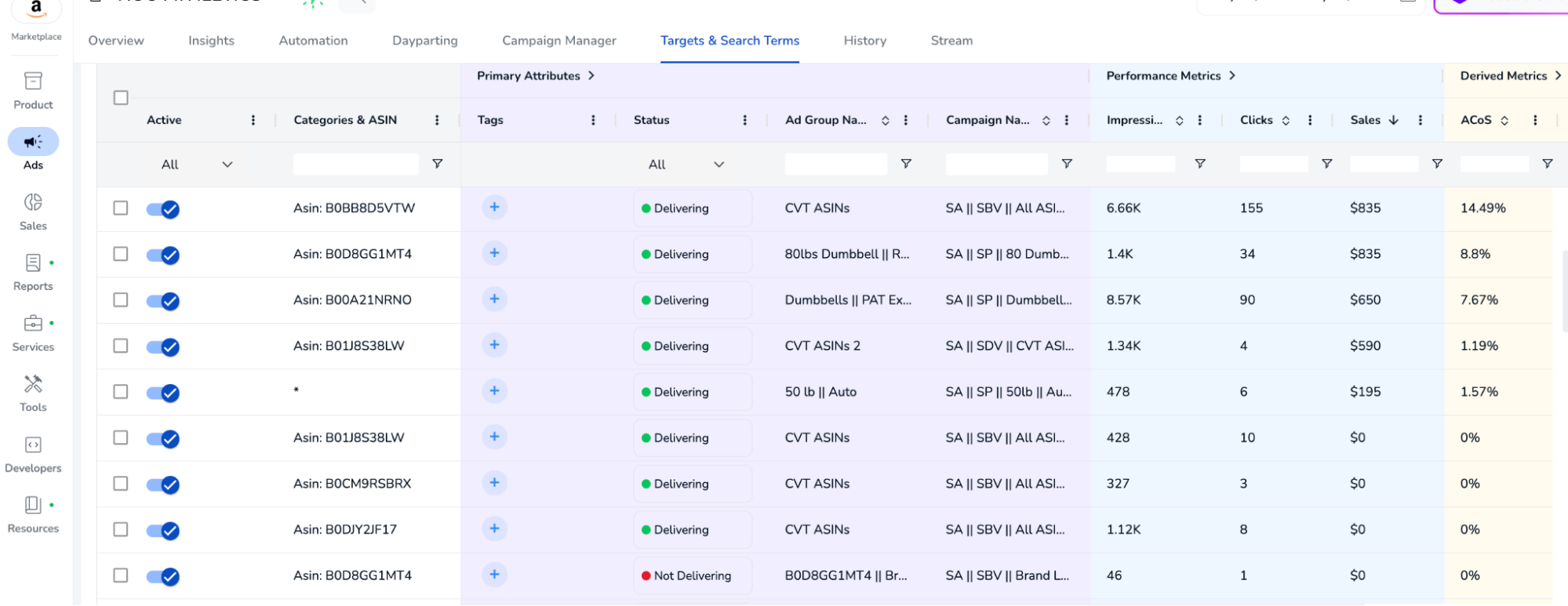Select checkbox for Asin B00A21NRNO row
Image resolution: width=1568 pixels, height=606 pixels.
(121, 299)
